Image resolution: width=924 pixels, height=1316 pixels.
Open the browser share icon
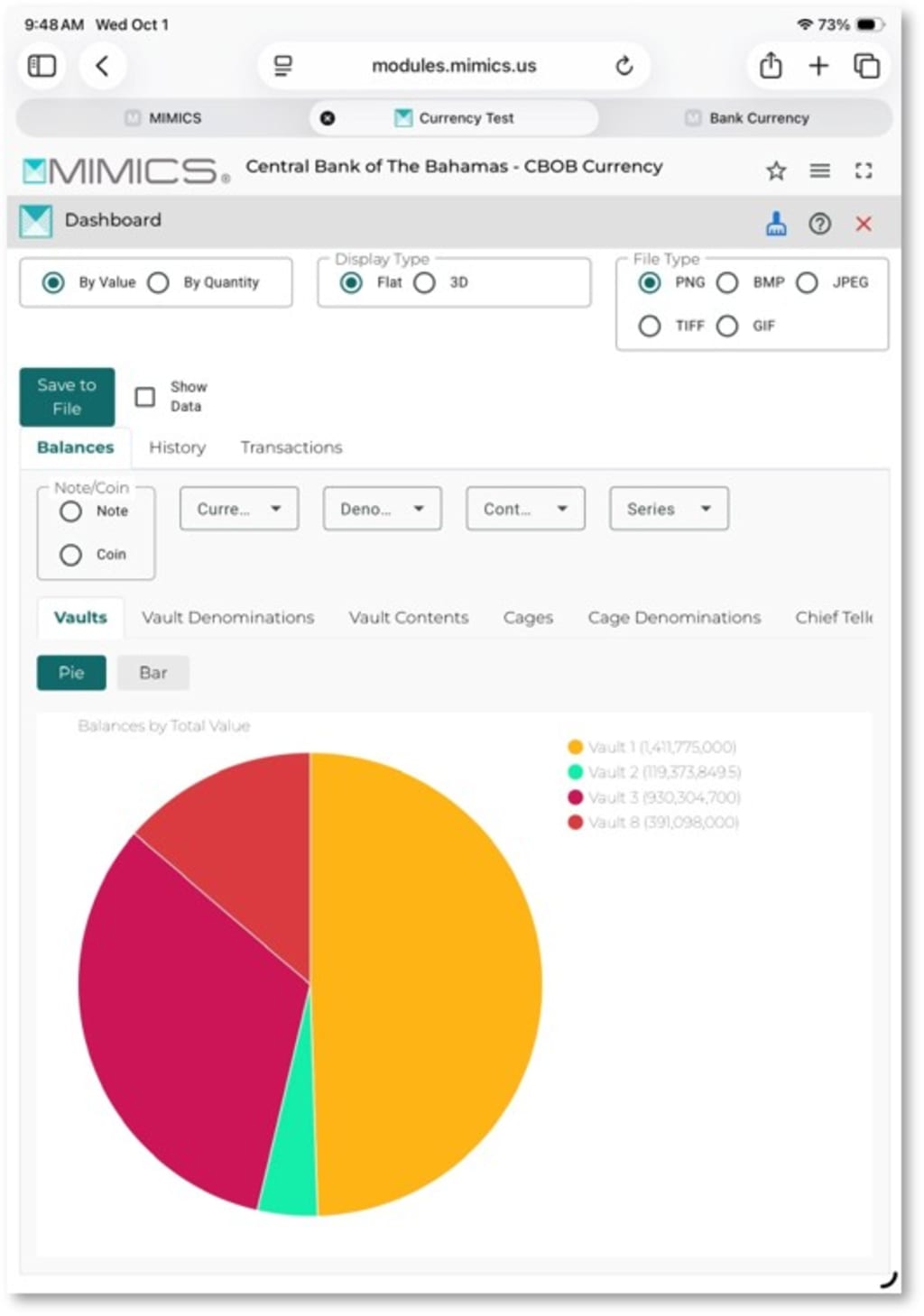771,65
